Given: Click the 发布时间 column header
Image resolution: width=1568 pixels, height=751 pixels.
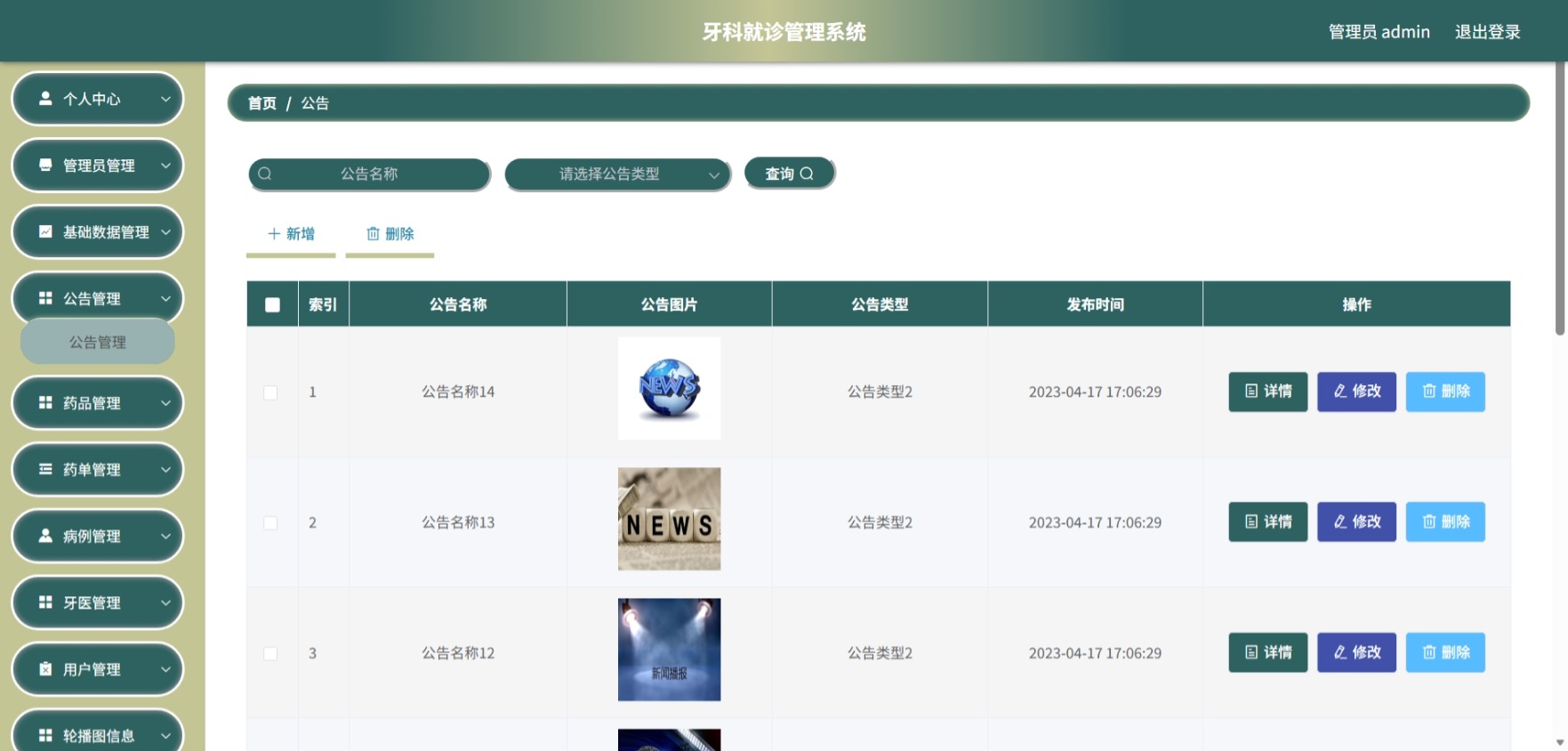Looking at the screenshot, I should pyautogui.click(x=1095, y=304).
